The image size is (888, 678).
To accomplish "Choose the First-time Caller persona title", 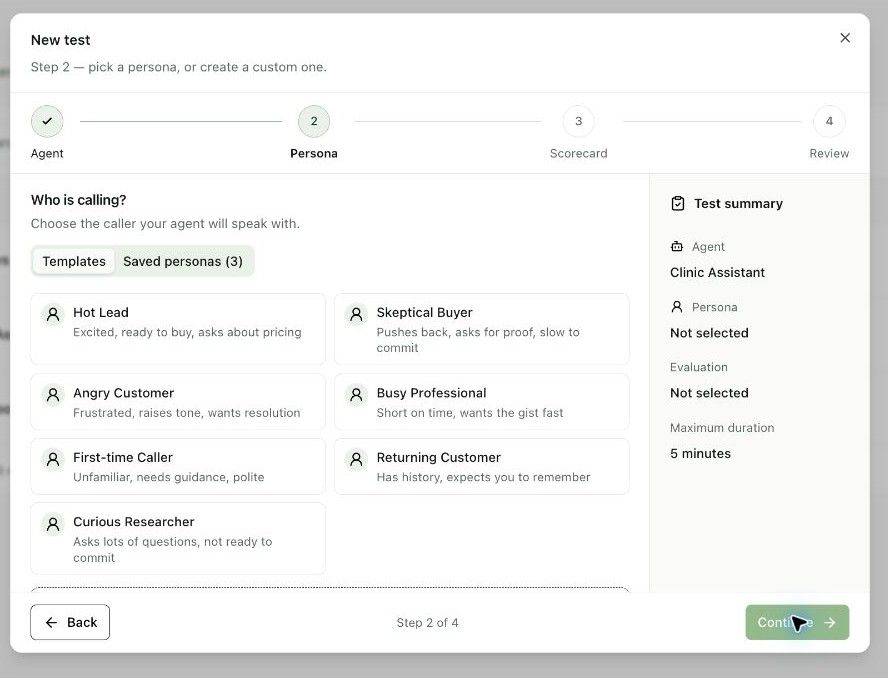I will (x=123, y=458).
